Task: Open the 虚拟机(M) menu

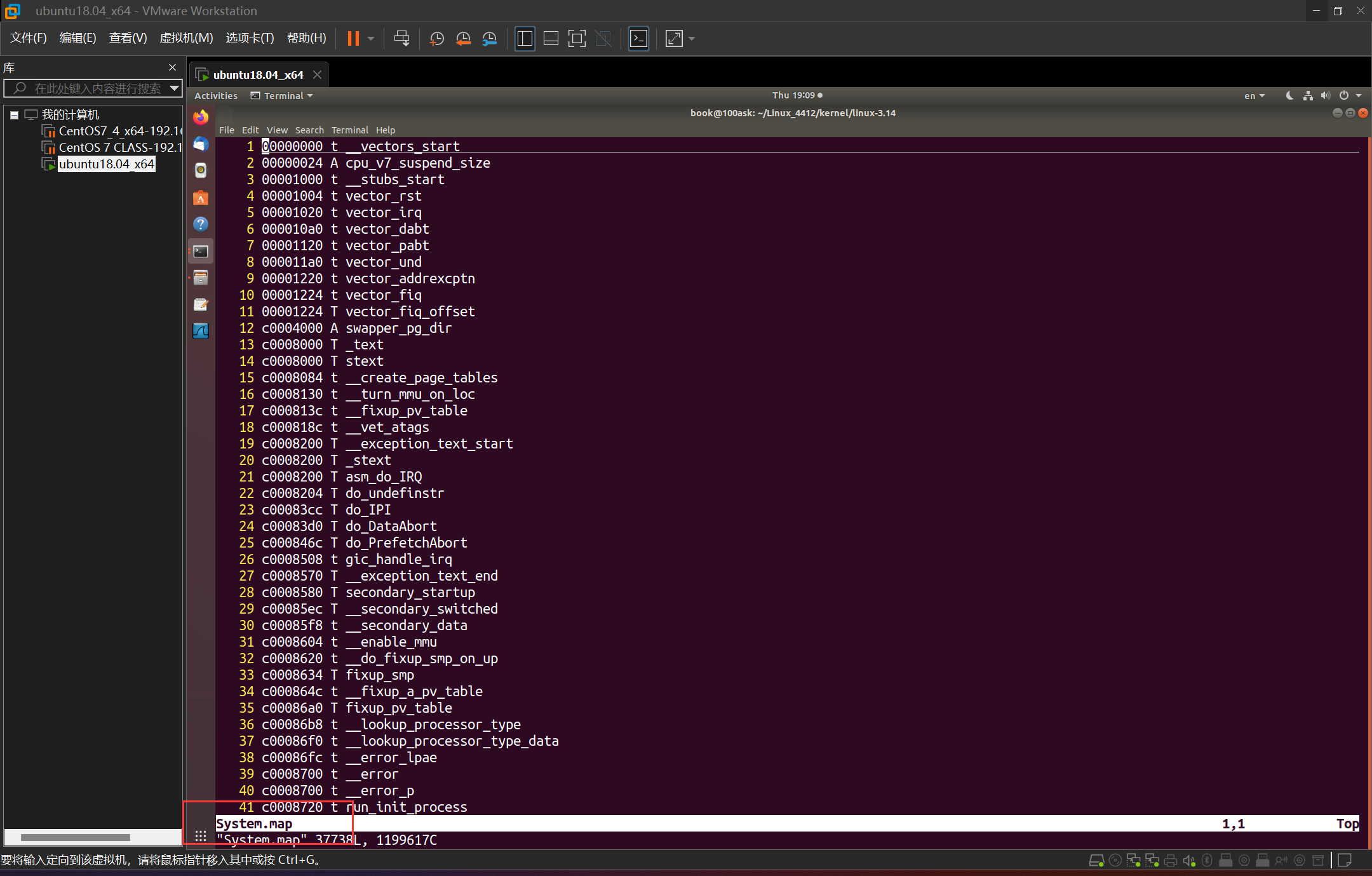Action: click(186, 38)
